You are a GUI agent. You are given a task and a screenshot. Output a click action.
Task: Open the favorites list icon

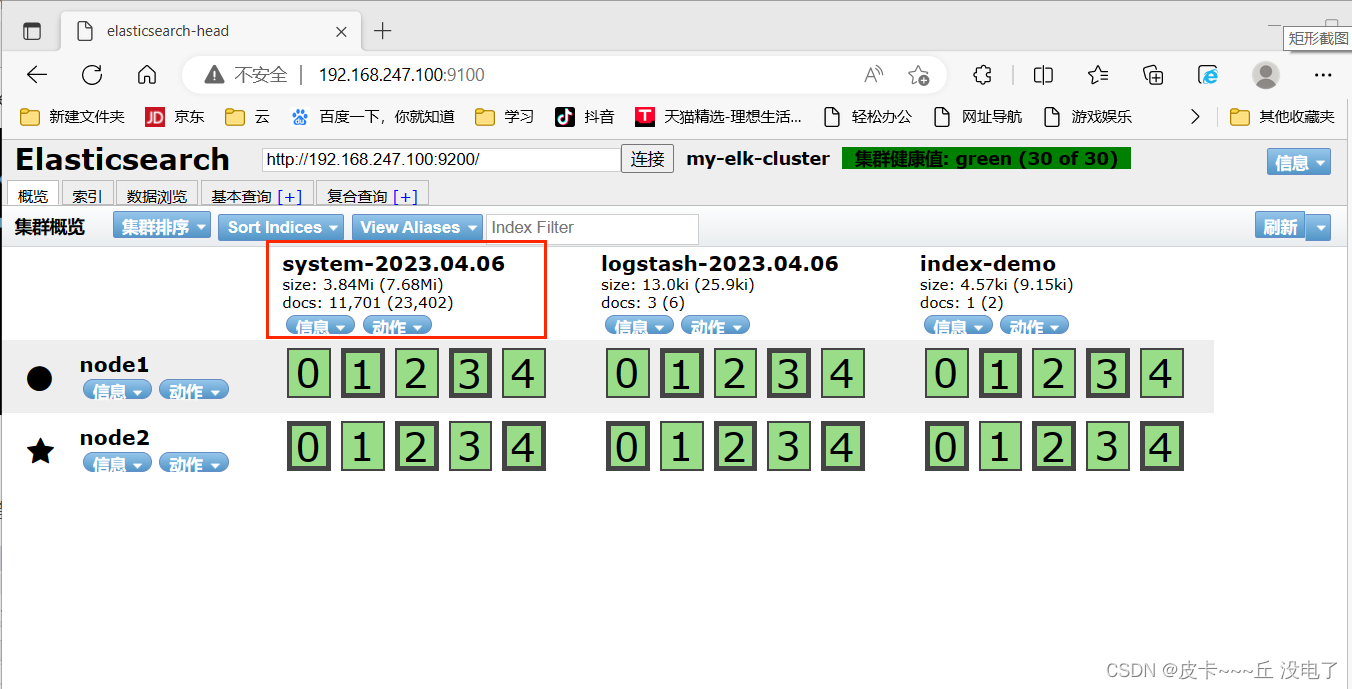tap(1098, 75)
